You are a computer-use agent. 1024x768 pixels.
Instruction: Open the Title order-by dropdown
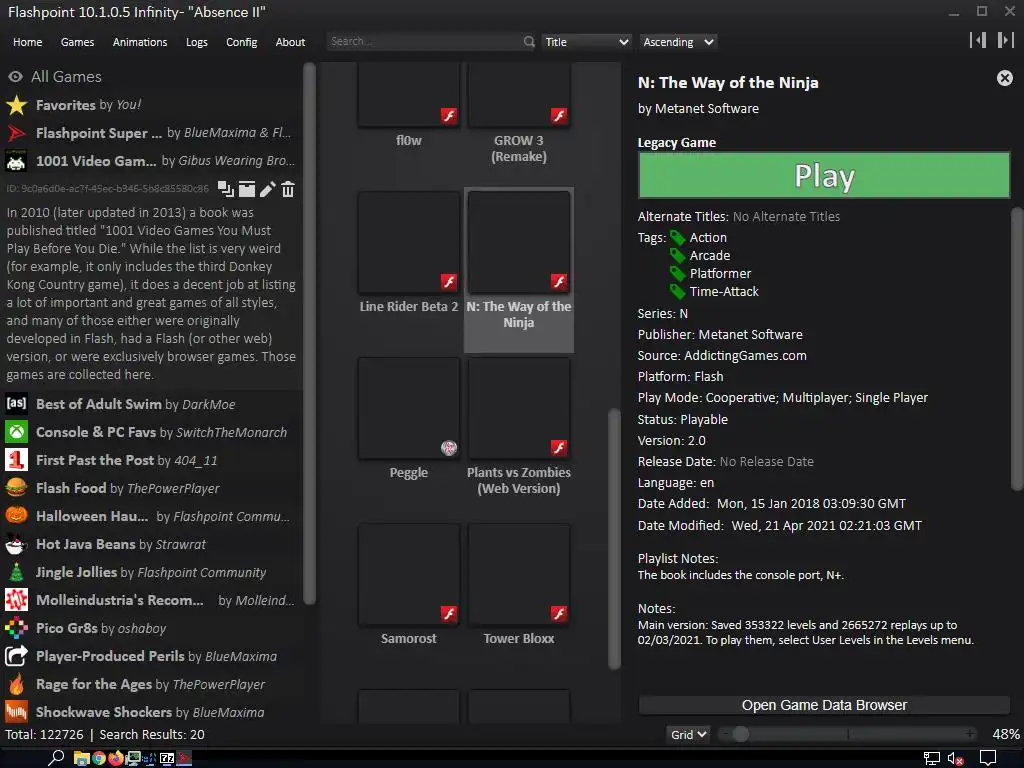586,42
